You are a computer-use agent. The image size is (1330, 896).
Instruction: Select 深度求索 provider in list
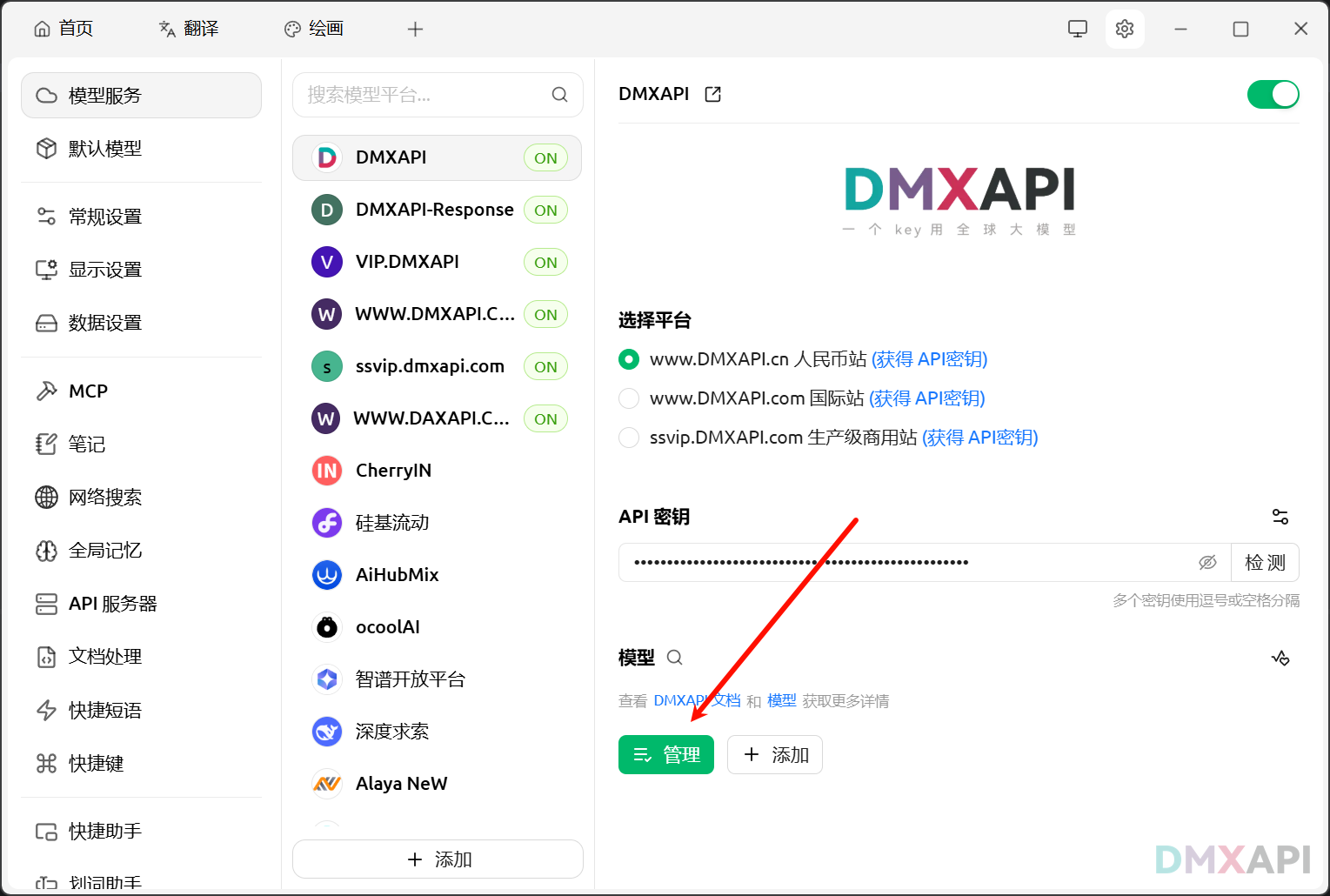click(x=392, y=732)
